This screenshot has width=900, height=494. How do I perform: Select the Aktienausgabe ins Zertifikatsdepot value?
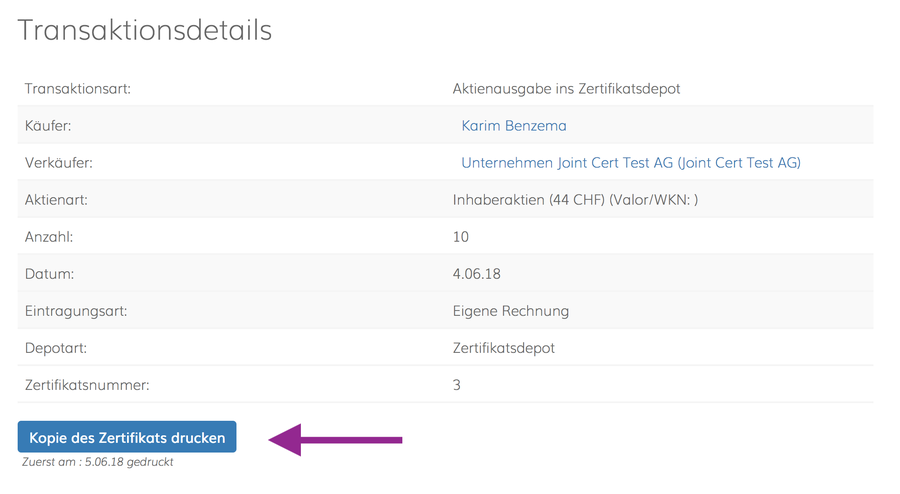(566, 89)
